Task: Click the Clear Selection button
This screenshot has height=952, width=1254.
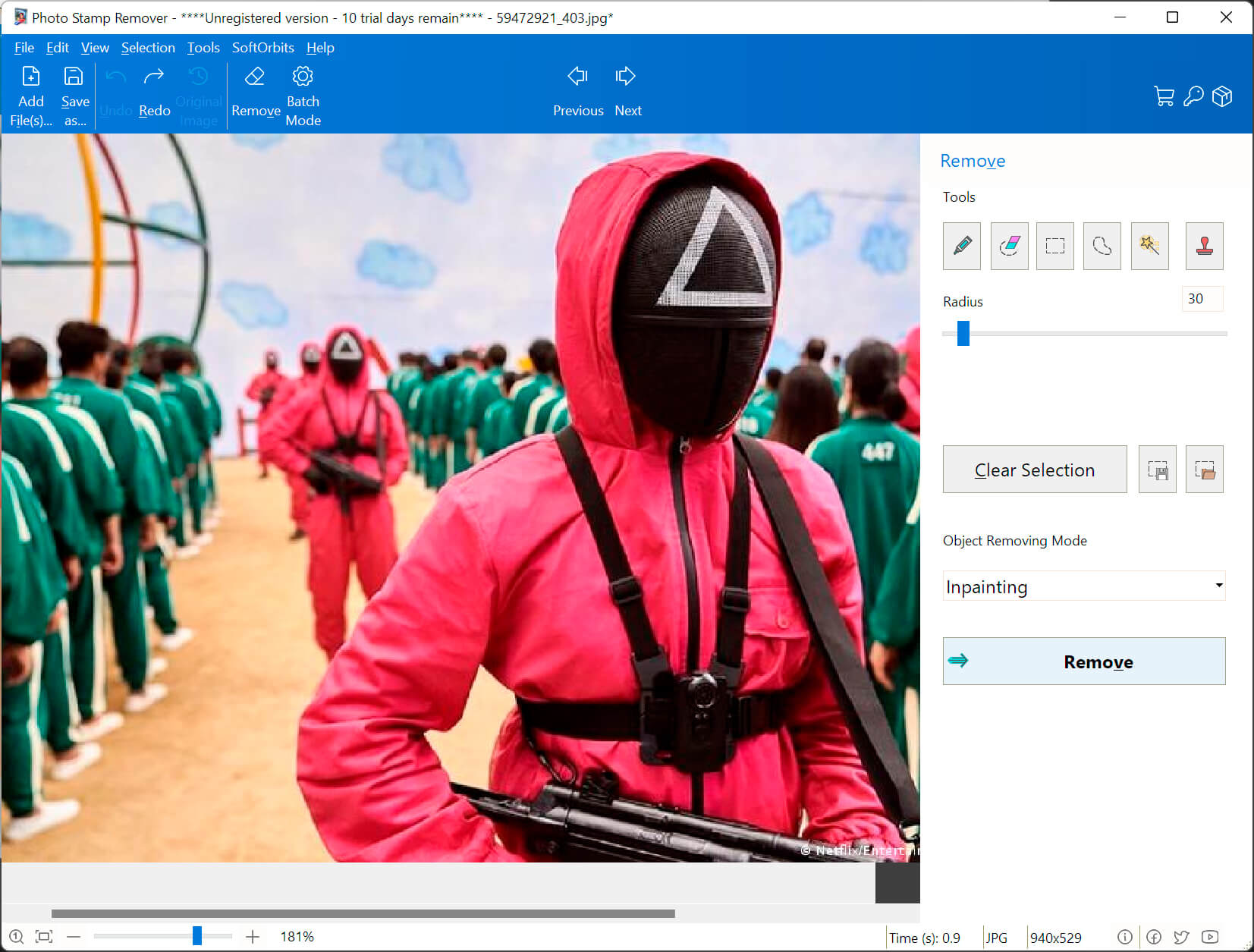Action: tap(1035, 470)
